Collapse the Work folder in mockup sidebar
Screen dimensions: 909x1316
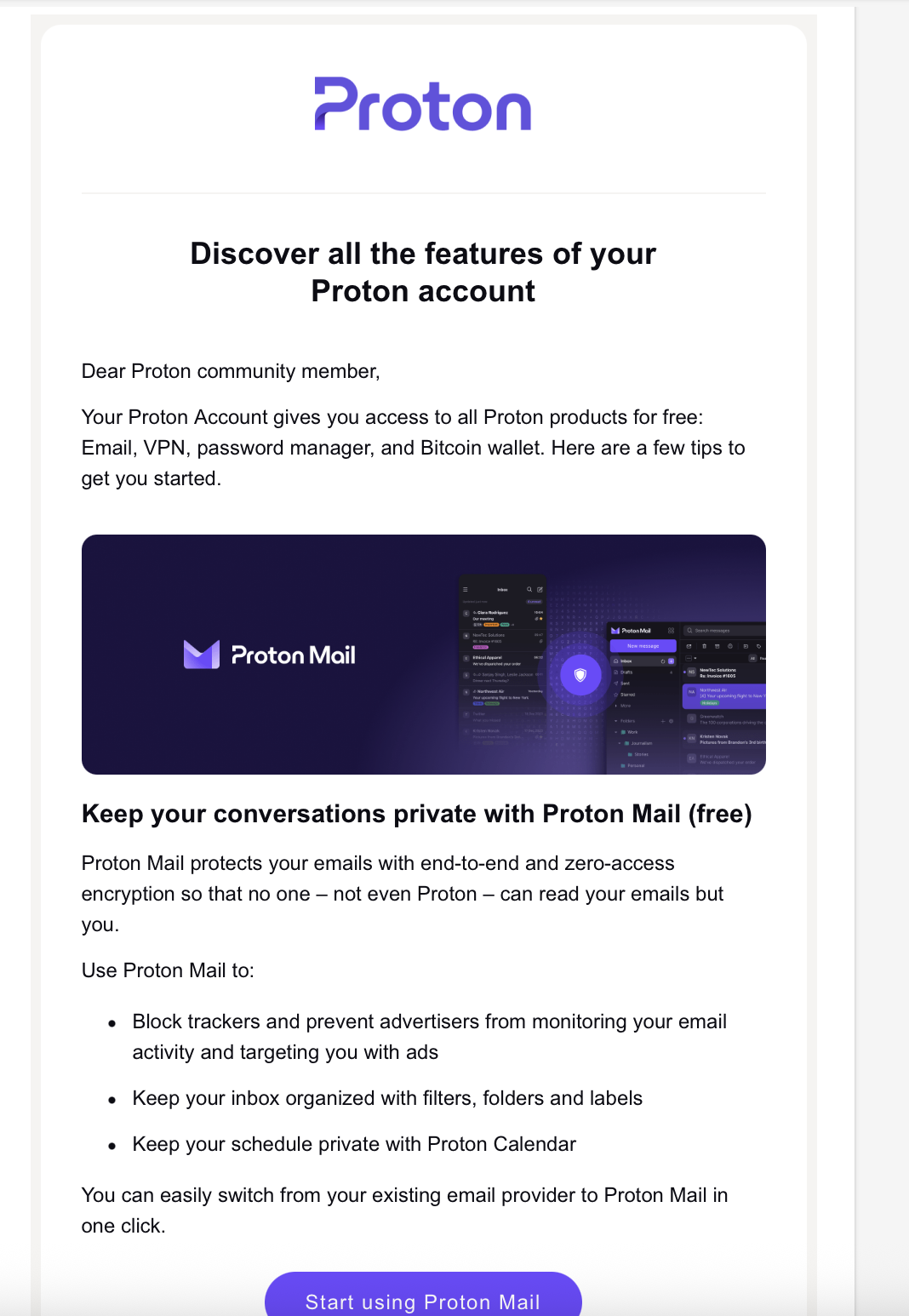click(x=615, y=732)
